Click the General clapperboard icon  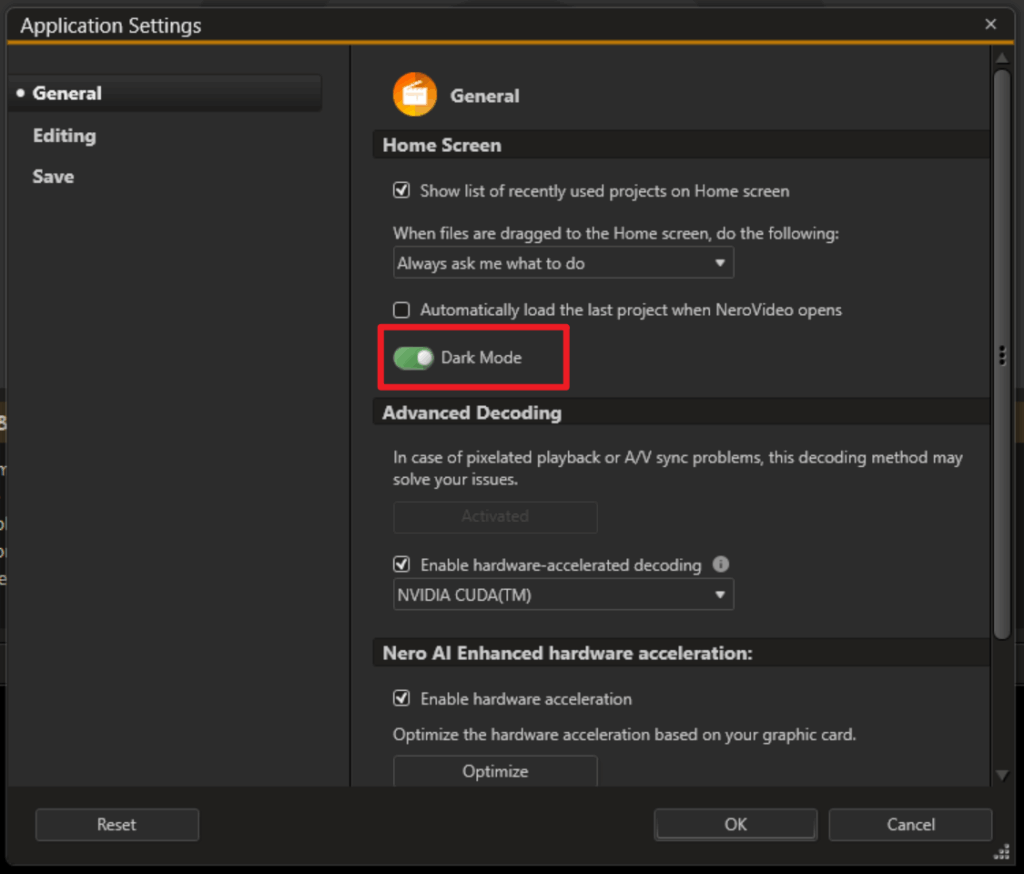click(415, 94)
